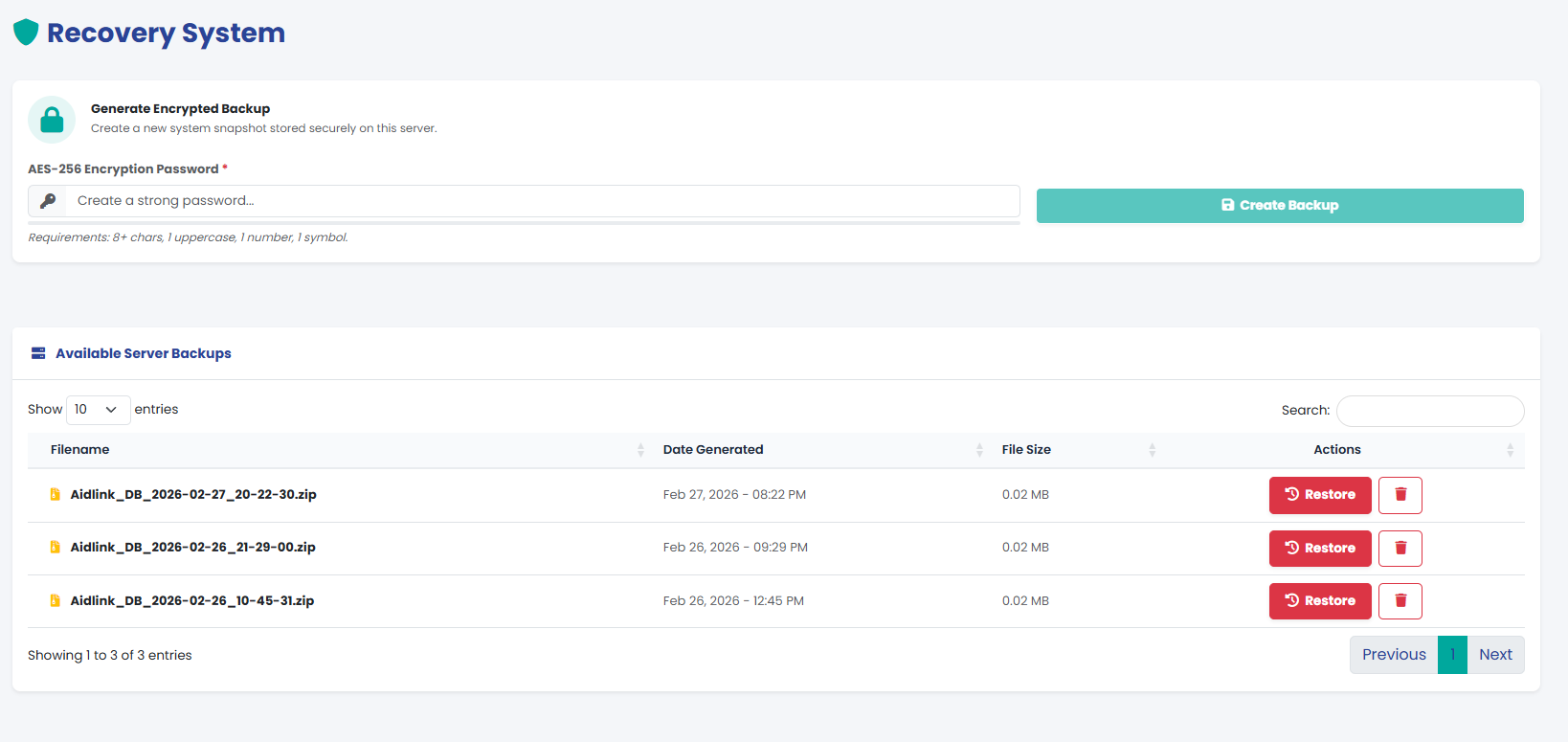Open the Show entries count dropdown
Image resolution: width=1568 pixels, height=742 pixels.
click(98, 410)
